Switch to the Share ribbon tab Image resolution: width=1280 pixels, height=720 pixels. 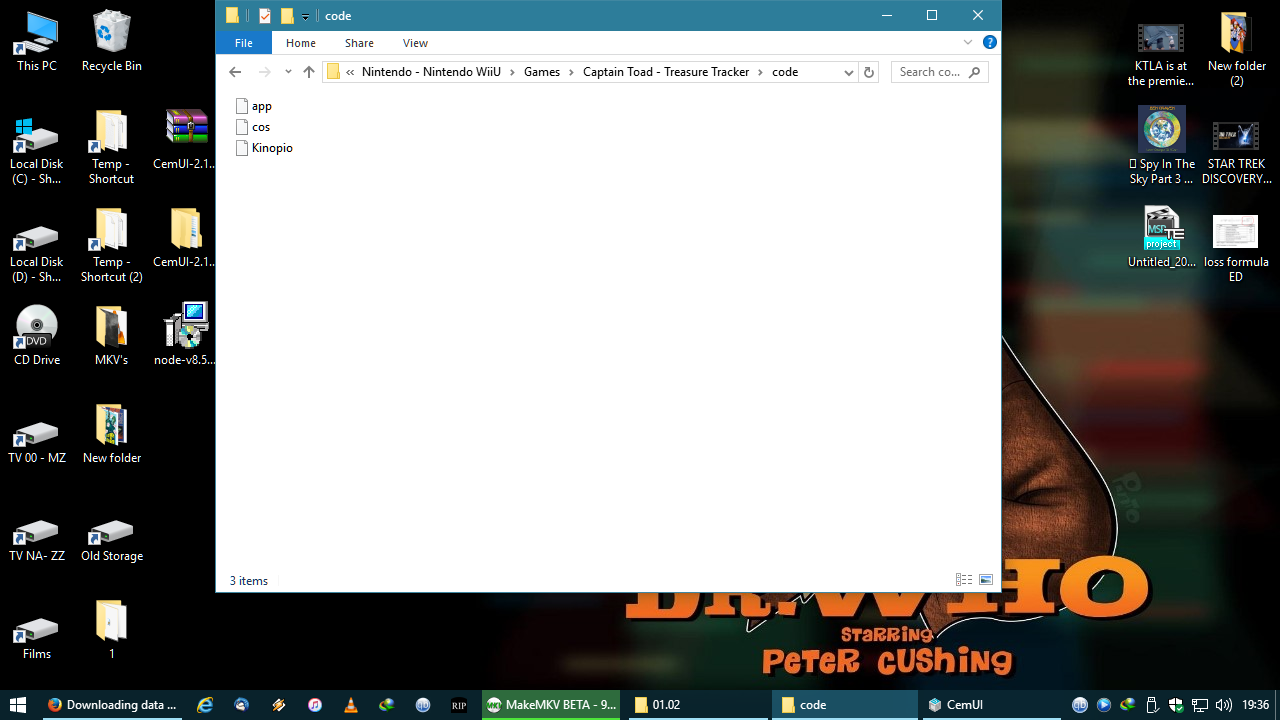click(x=359, y=43)
